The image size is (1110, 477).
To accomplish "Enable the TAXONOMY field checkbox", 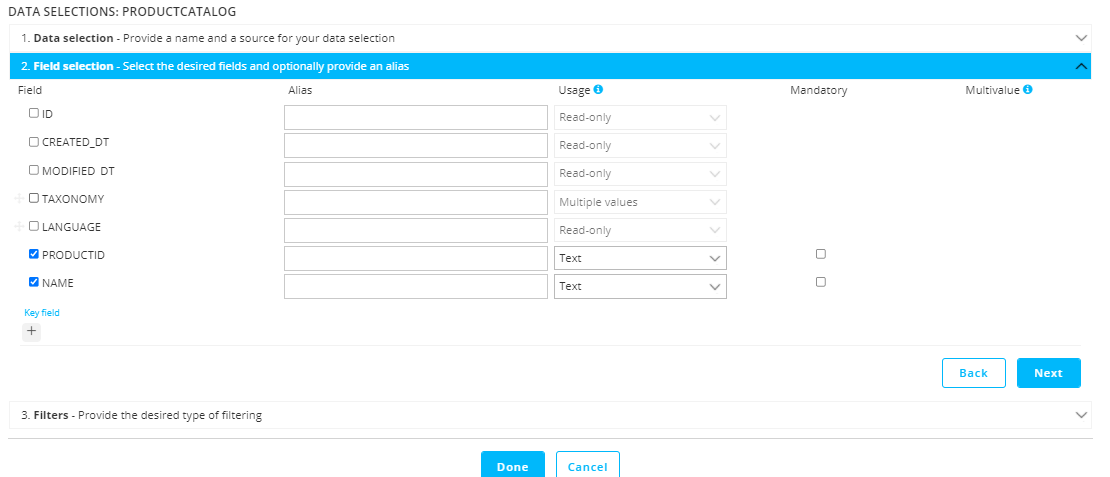I will 34,199.
